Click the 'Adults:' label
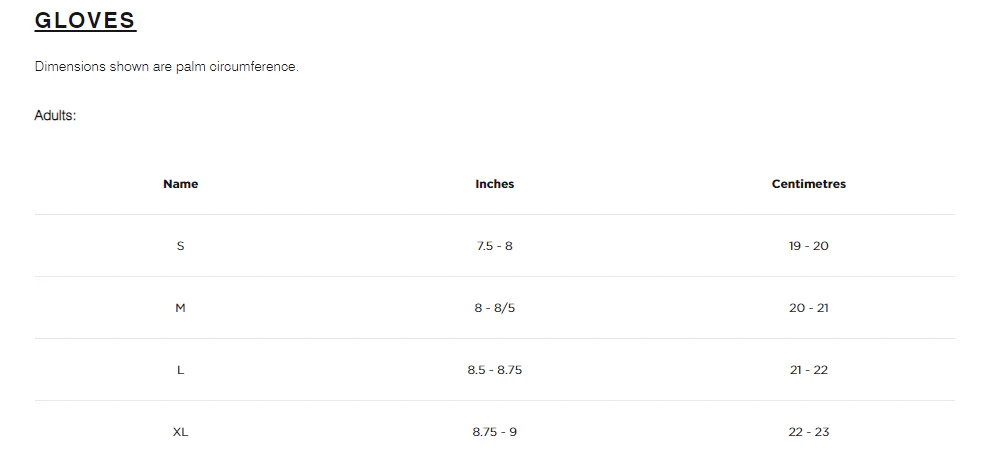Screen dimensions: 1007x476 point(55,116)
